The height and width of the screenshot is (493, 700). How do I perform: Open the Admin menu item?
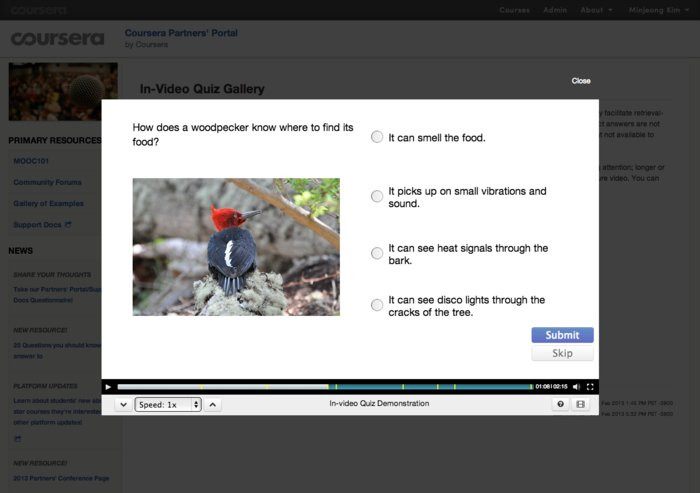tap(555, 10)
